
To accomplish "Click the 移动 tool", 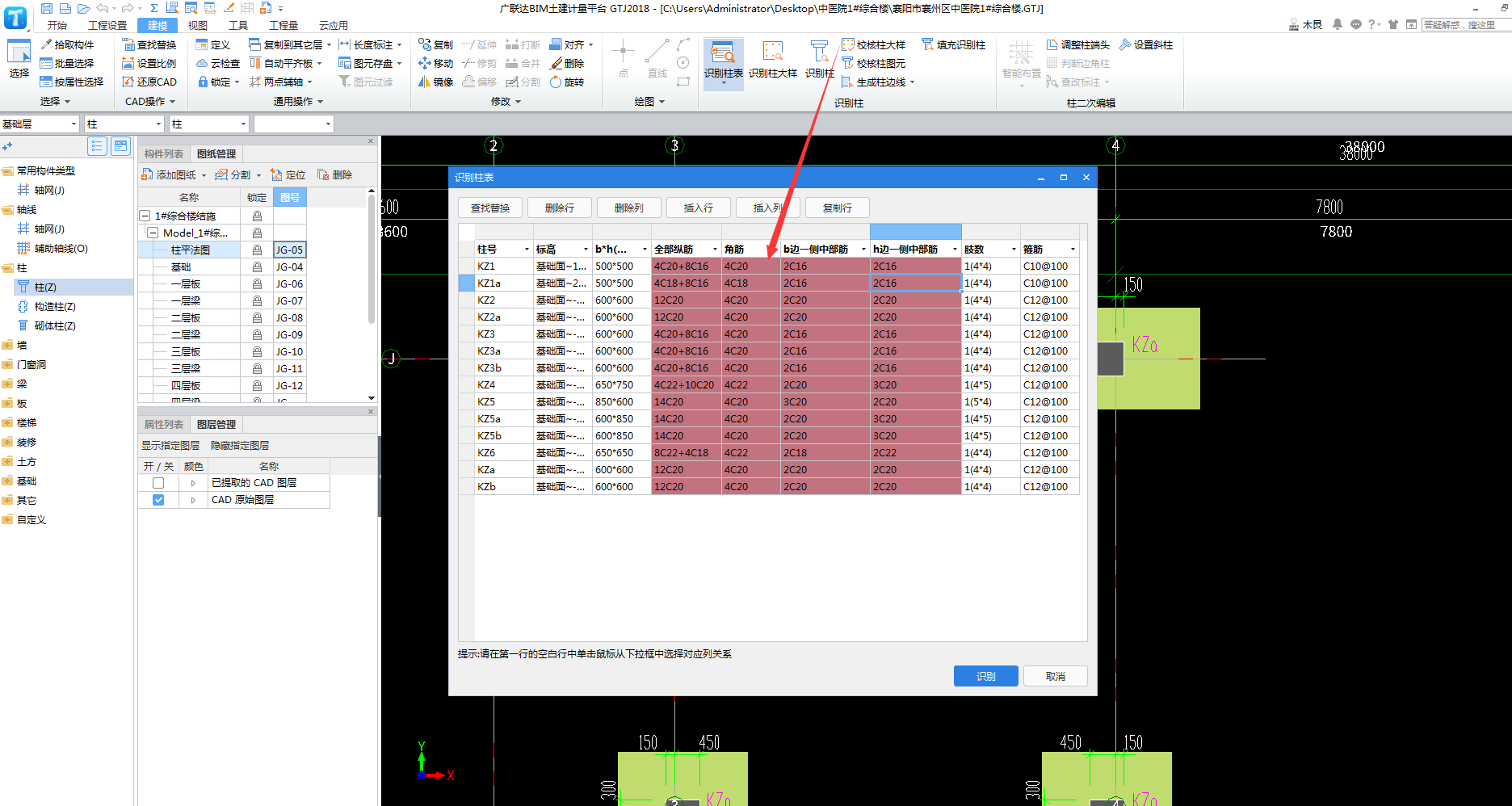I will [x=436, y=64].
